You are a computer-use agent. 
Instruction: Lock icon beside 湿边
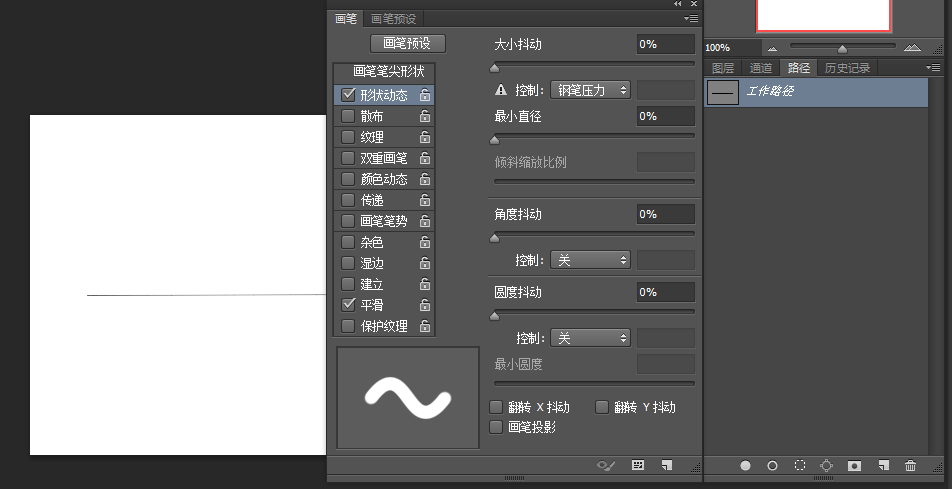425,262
